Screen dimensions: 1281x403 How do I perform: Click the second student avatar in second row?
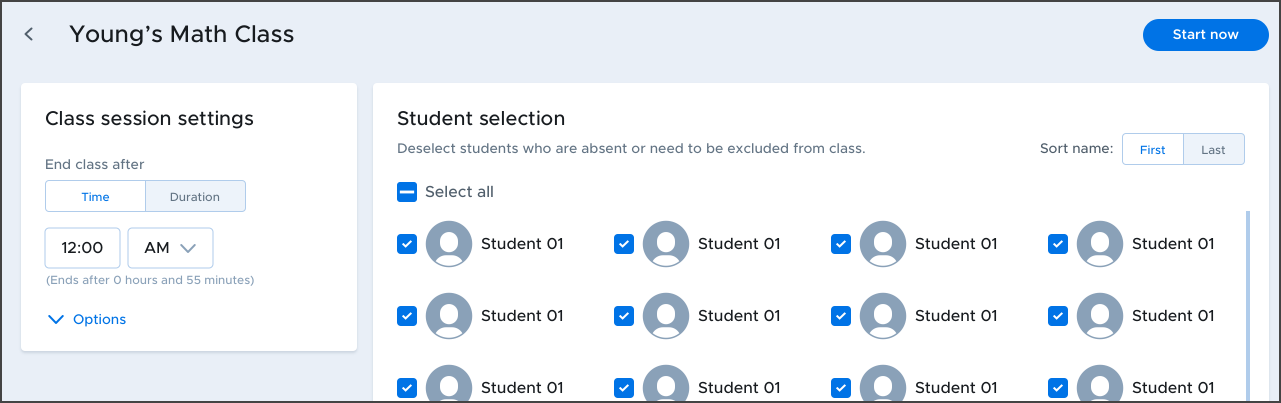(666, 316)
